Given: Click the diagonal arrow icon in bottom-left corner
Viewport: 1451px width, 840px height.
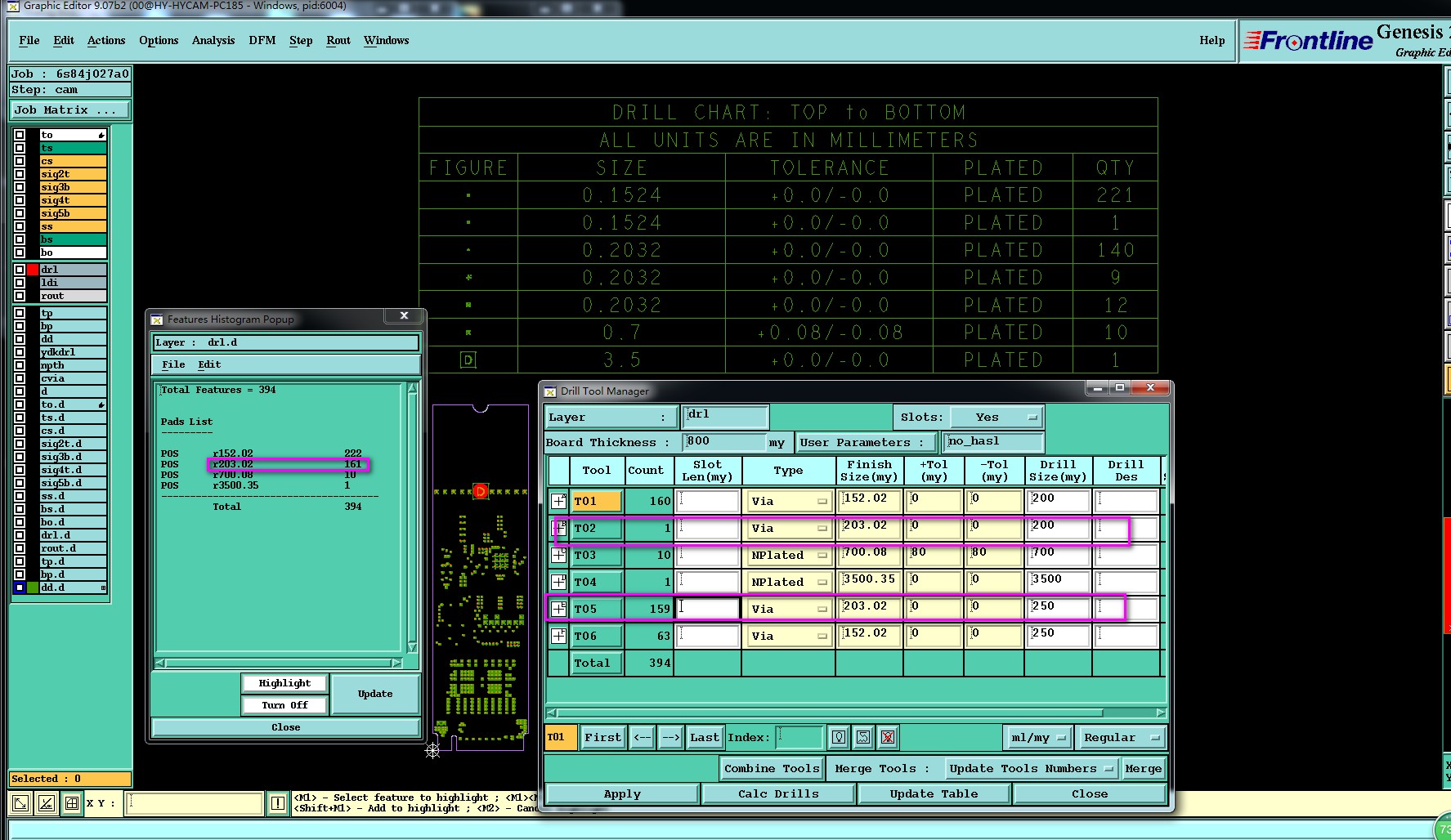Looking at the screenshot, I should (x=20, y=803).
